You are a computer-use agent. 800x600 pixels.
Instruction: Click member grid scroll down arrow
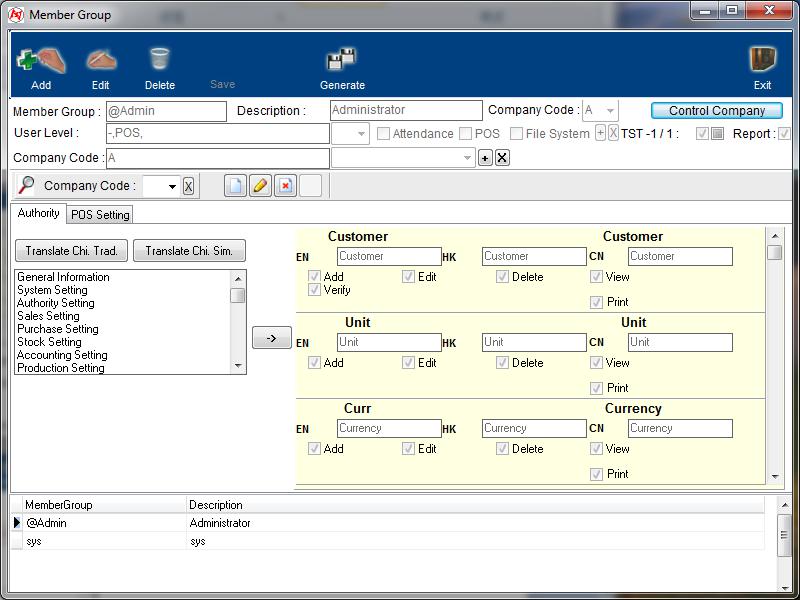[784, 588]
